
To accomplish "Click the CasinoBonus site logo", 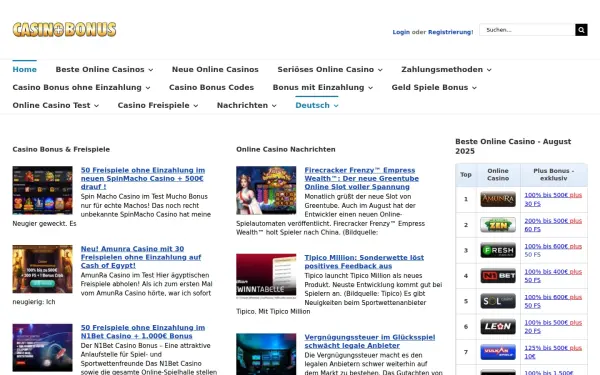I will coord(64,29).
